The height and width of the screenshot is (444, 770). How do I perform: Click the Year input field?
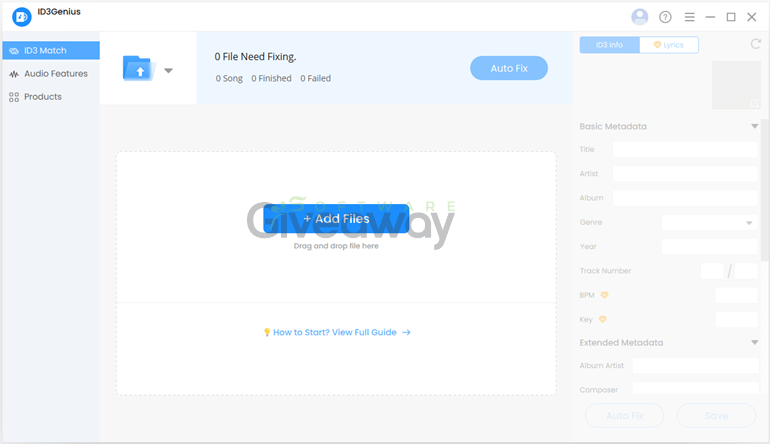(x=709, y=247)
